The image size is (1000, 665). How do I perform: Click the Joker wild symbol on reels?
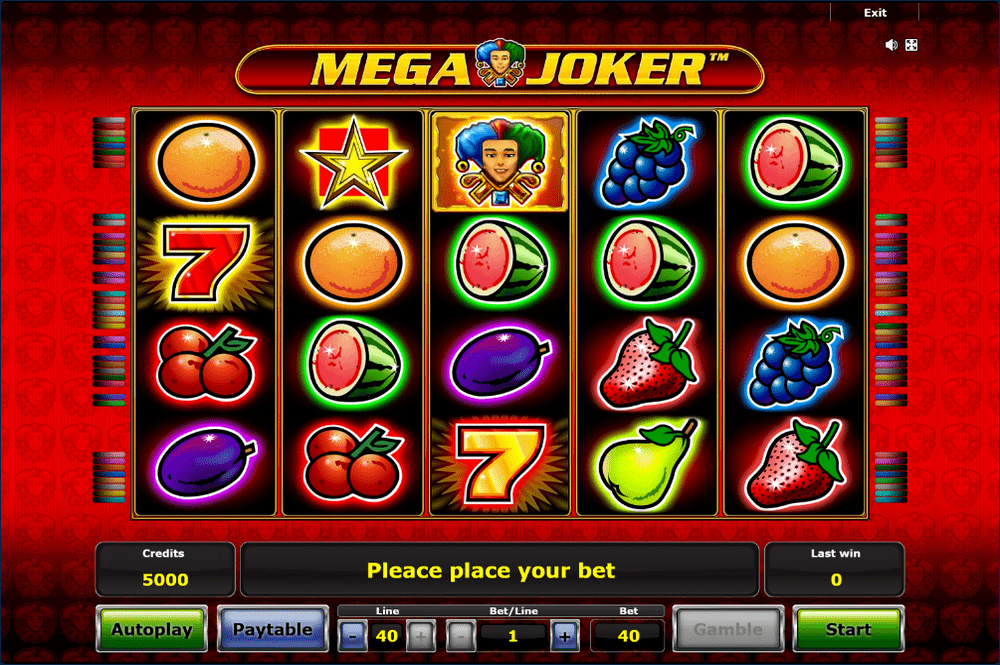point(500,162)
